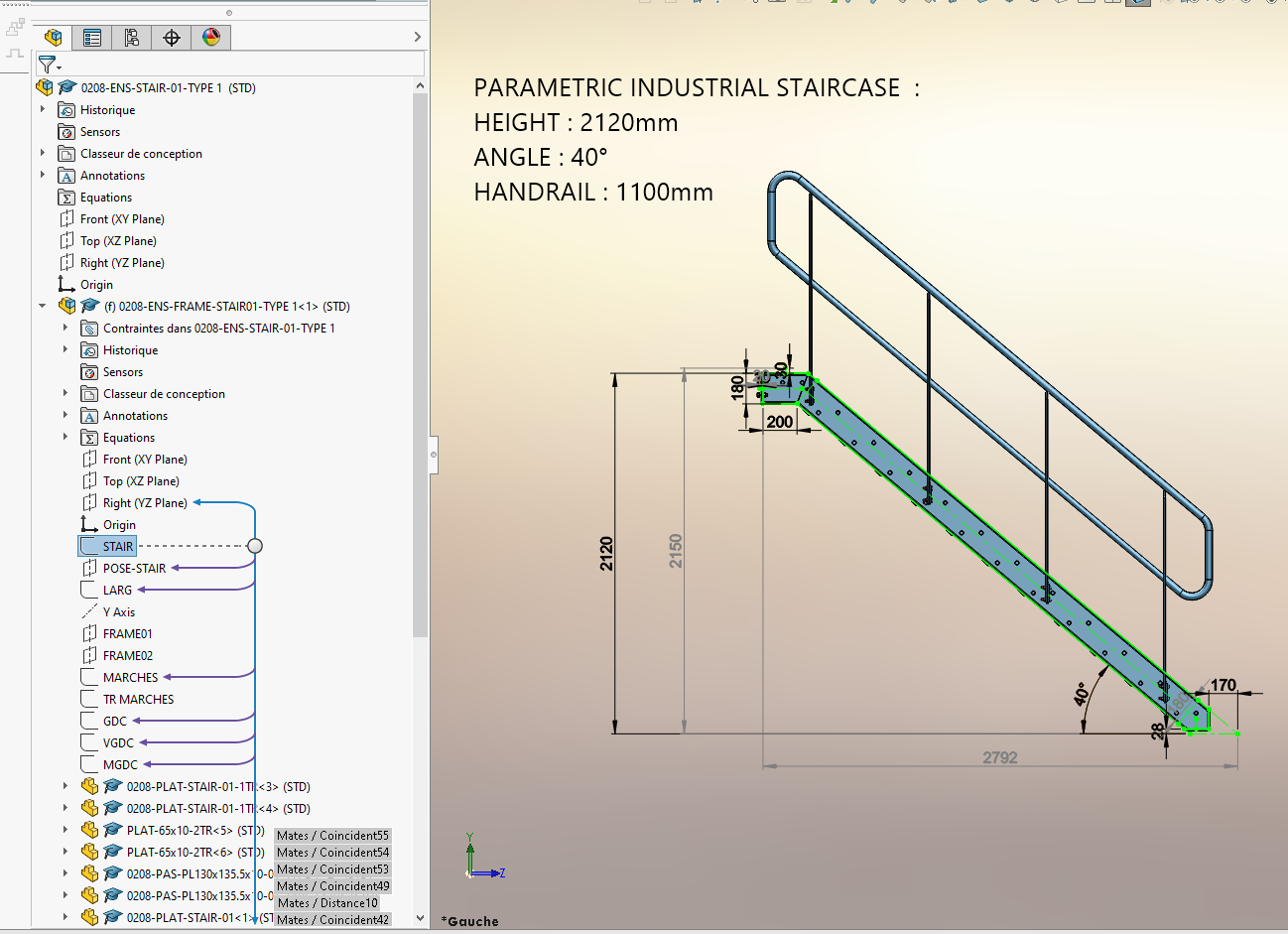This screenshot has height=934, width=1288.
Task: Select the 200 dimension near top landing
Action: [780, 422]
